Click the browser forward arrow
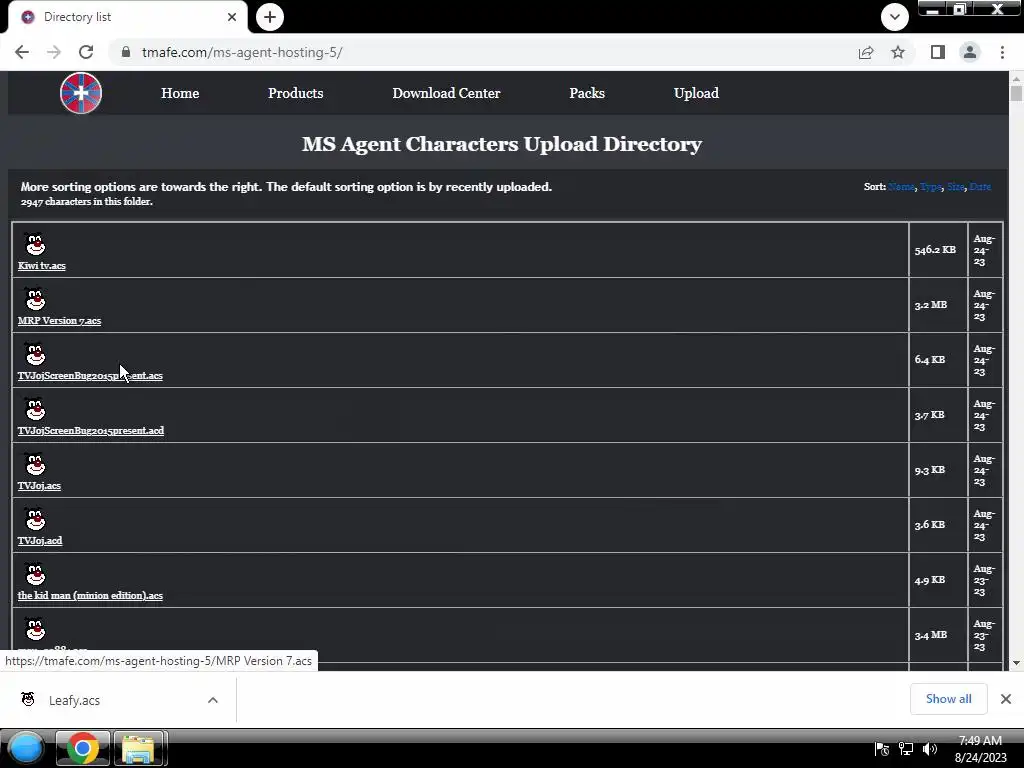The width and height of the screenshot is (1024, 768). click(x=54, y=52)
